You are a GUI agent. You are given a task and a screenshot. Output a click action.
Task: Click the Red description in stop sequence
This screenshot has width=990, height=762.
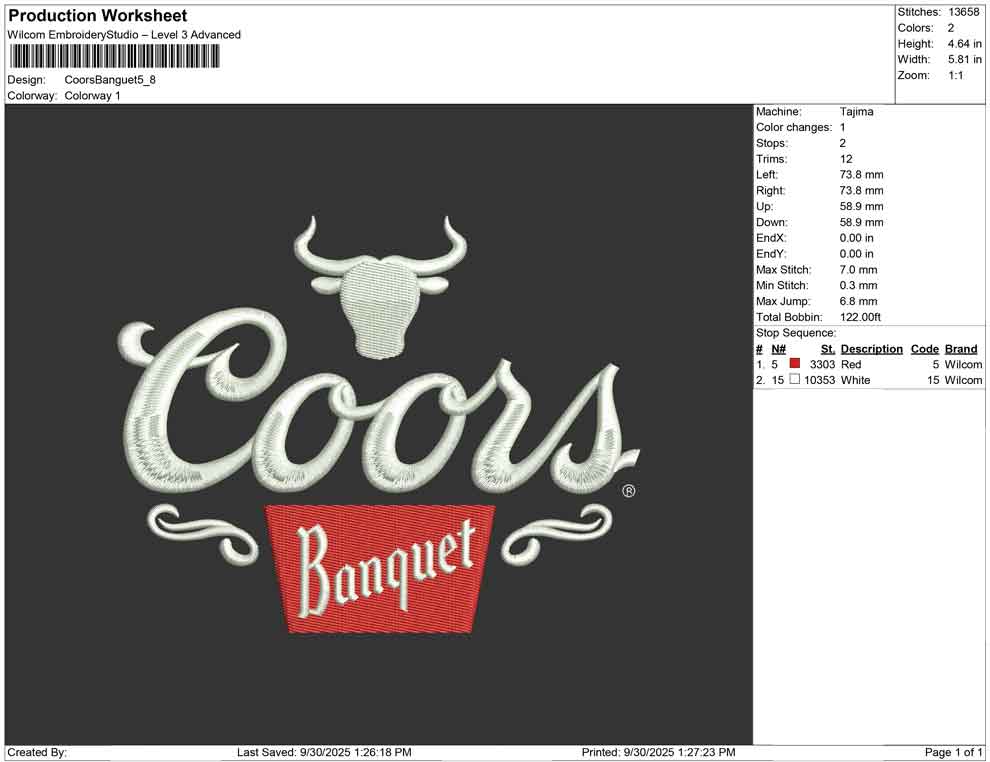coord(850,365)
